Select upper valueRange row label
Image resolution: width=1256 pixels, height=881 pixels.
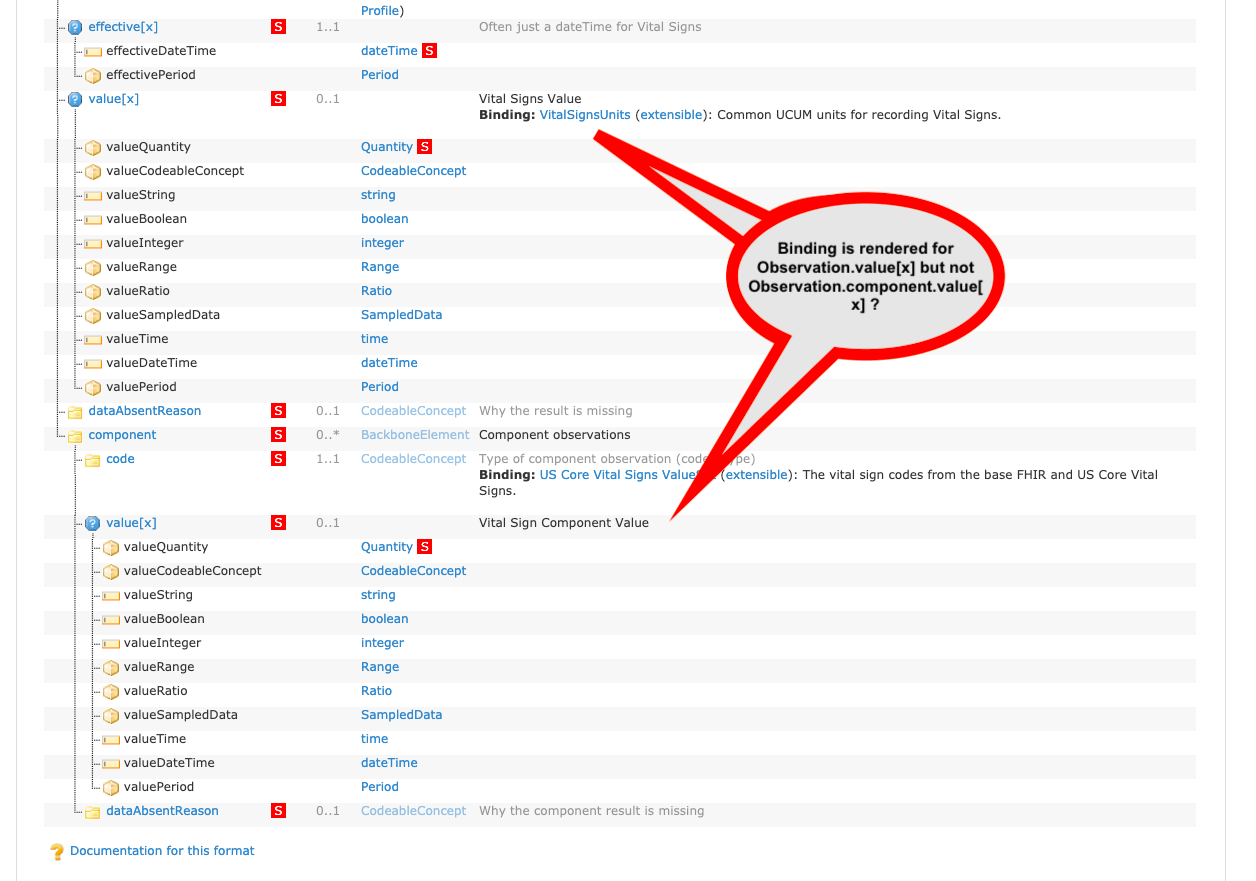pyautogui.click(x=142, y=267)
